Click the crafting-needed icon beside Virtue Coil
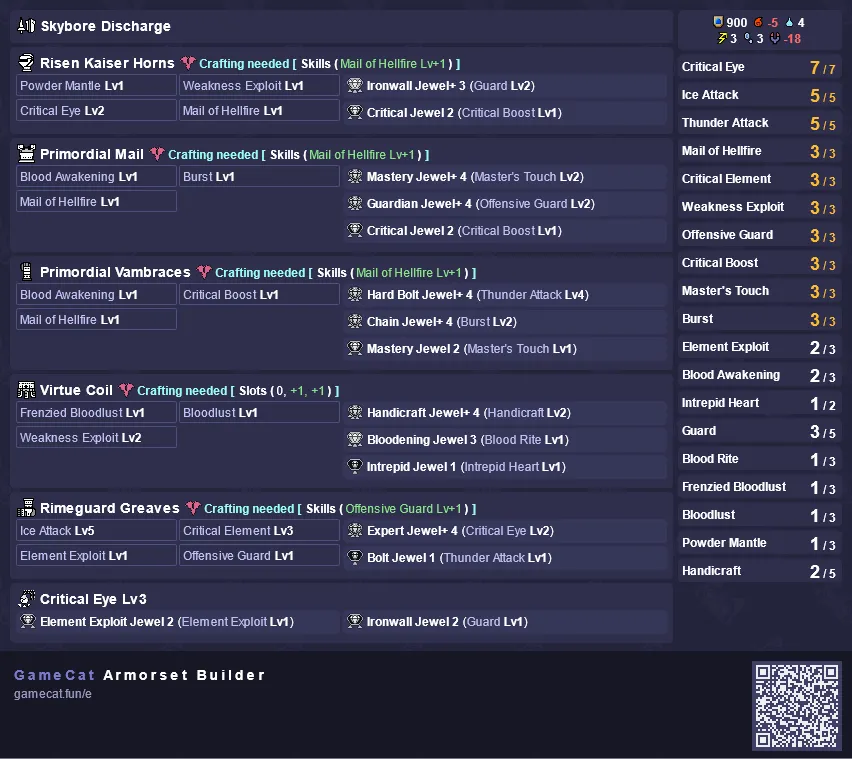This screenshot has height=759, width=852. click(126, 390)
